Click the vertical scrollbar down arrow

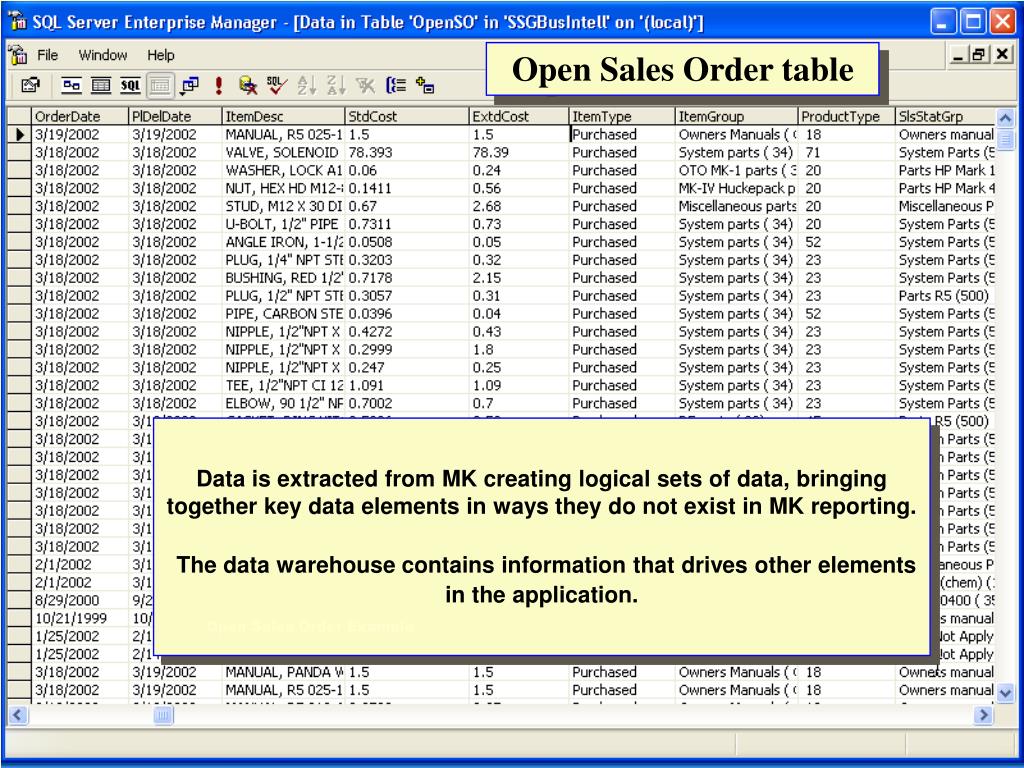[1005, 692]
